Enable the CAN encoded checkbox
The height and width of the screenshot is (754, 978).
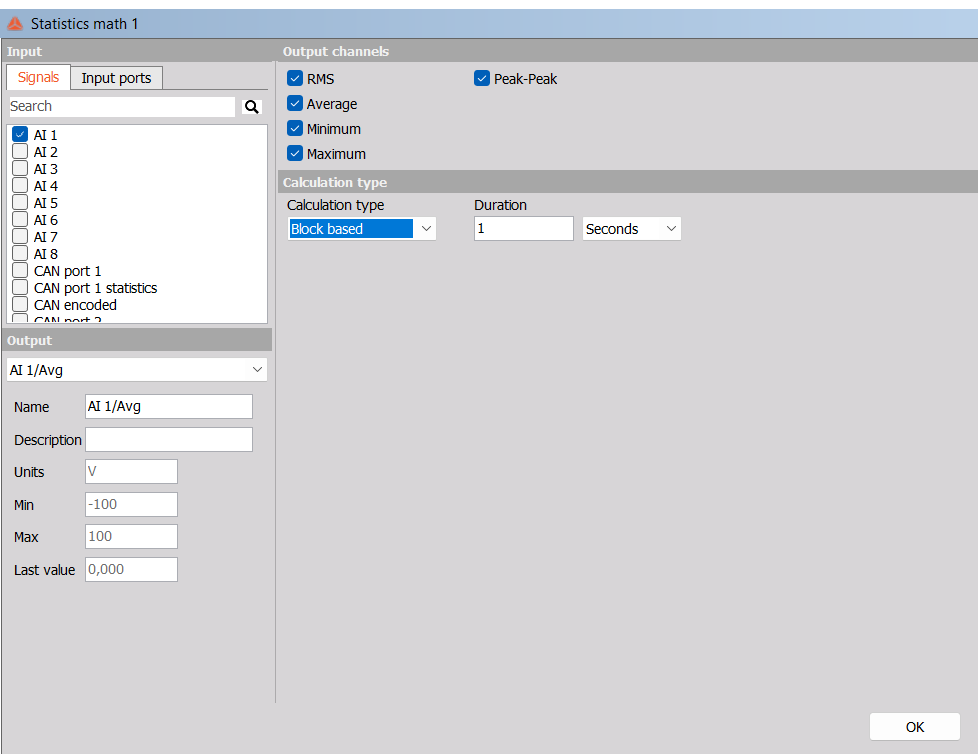pos(20,304)
